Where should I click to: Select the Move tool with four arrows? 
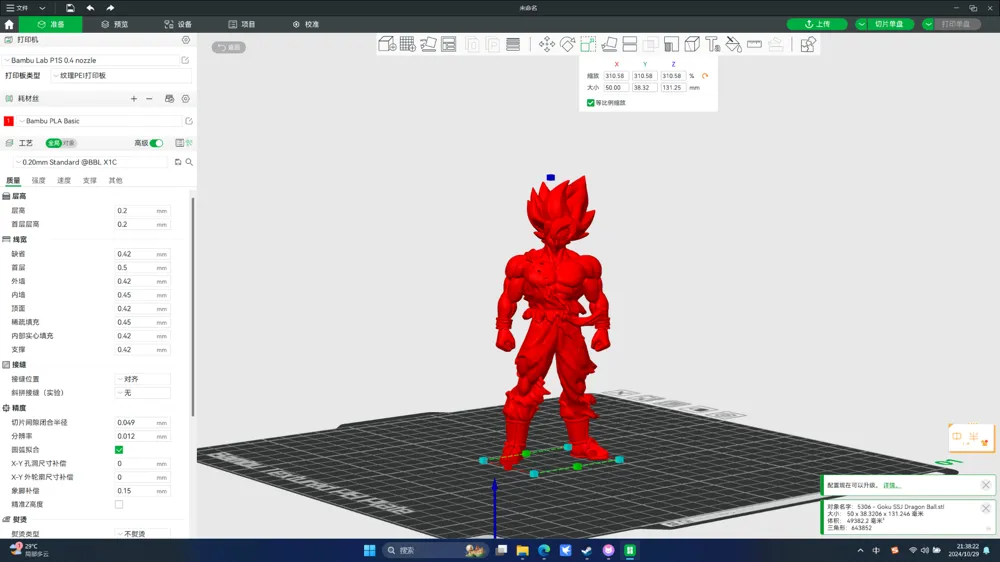click(x=547, y=44)
